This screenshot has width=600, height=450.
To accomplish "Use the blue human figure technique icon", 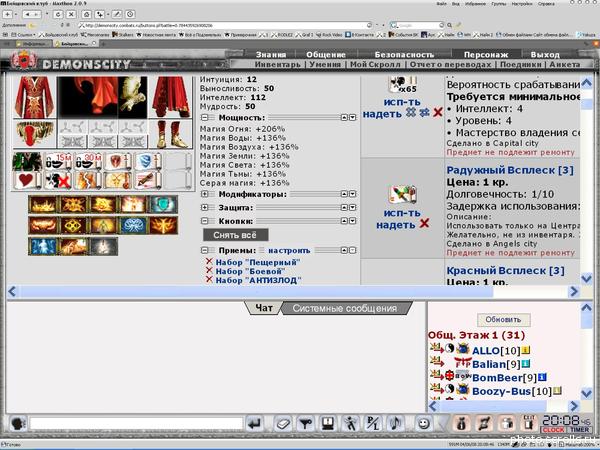I will coord(43,246).
